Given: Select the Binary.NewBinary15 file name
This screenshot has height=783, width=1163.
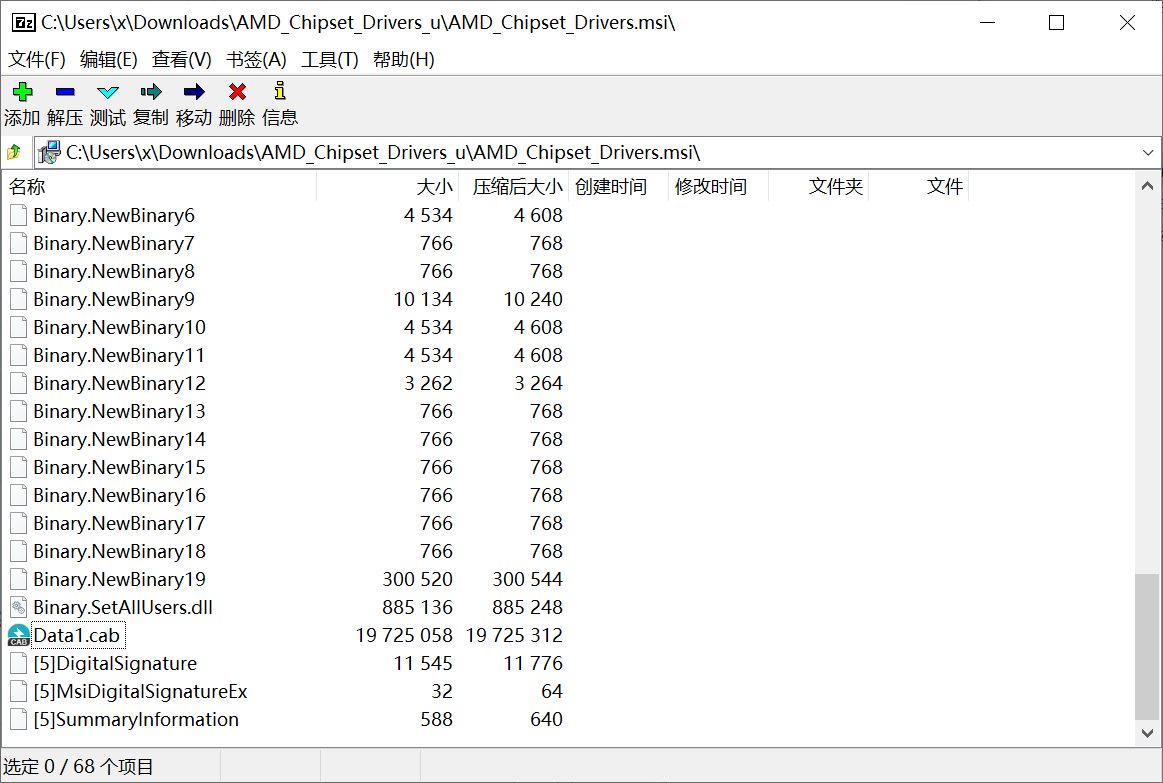Looking at the screenshot, I should (x=119, y=468).
